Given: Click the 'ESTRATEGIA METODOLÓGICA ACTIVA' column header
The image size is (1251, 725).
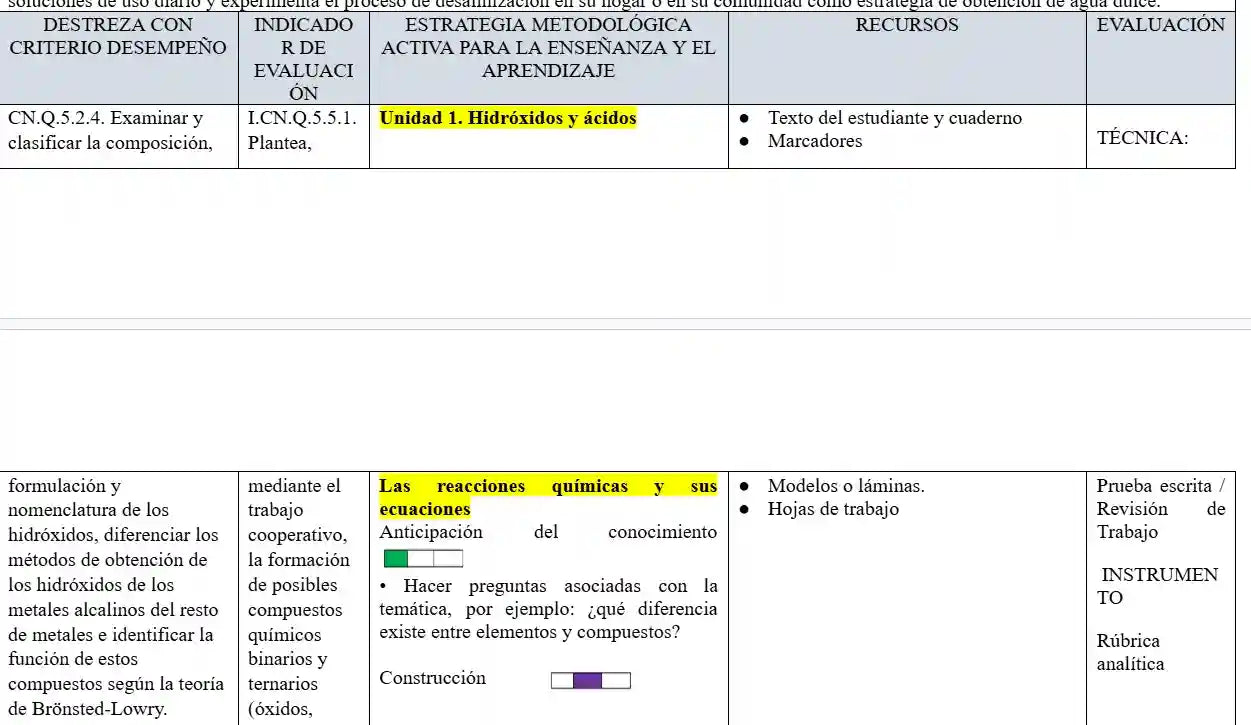Looking at the screenshot, I should (548, 47).
